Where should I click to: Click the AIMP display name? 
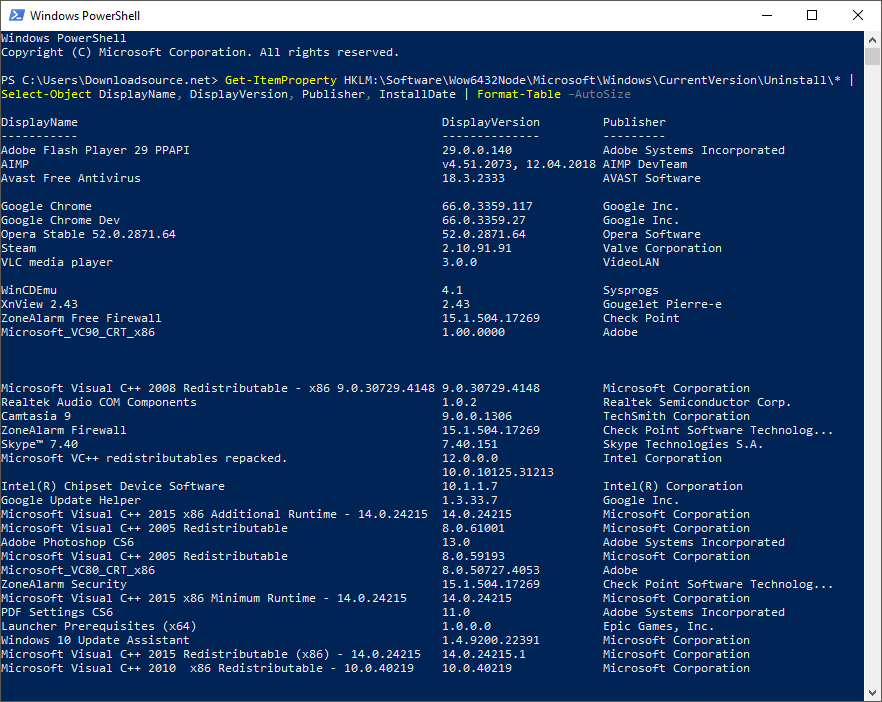pyautogui.click(x=15, y=164)
